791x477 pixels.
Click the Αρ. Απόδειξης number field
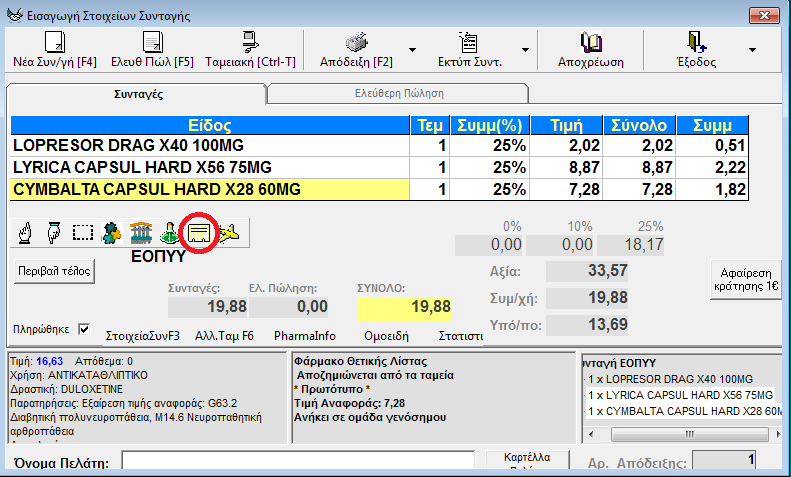click(724, 460)
